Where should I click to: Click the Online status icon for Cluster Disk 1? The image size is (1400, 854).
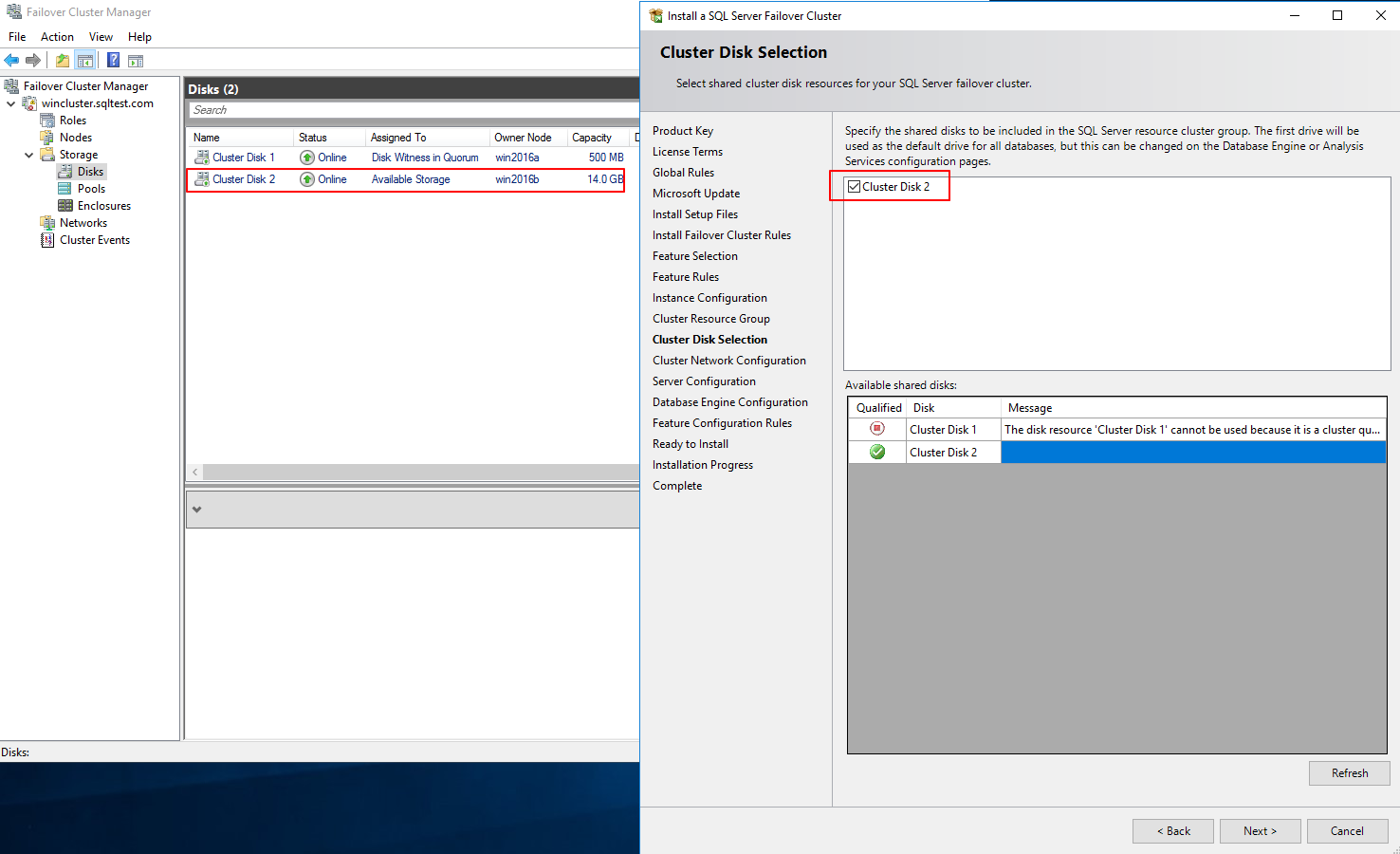pyautogui.click(x=307, y=158)
